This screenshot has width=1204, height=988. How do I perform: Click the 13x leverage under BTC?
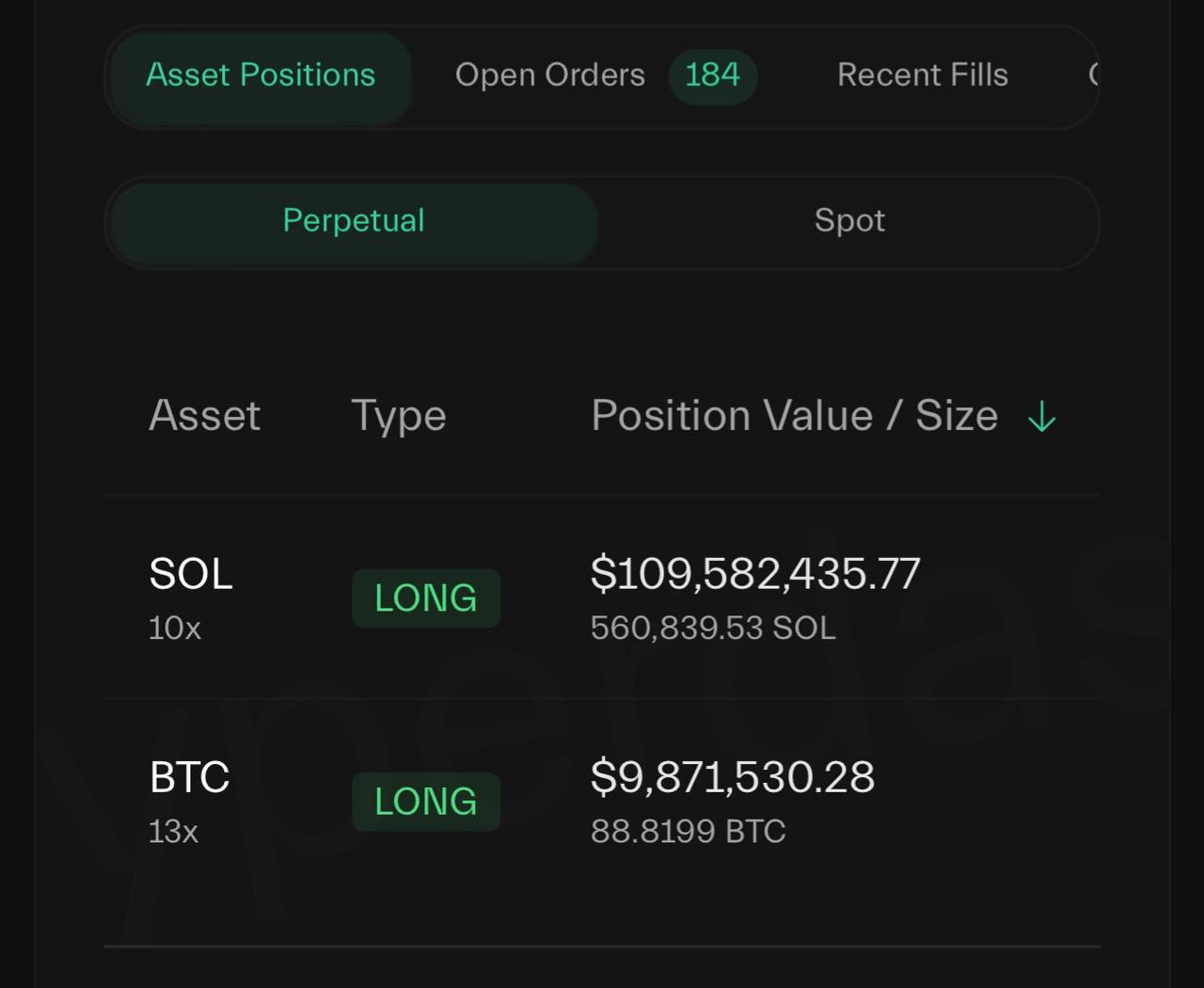(174, 832)
